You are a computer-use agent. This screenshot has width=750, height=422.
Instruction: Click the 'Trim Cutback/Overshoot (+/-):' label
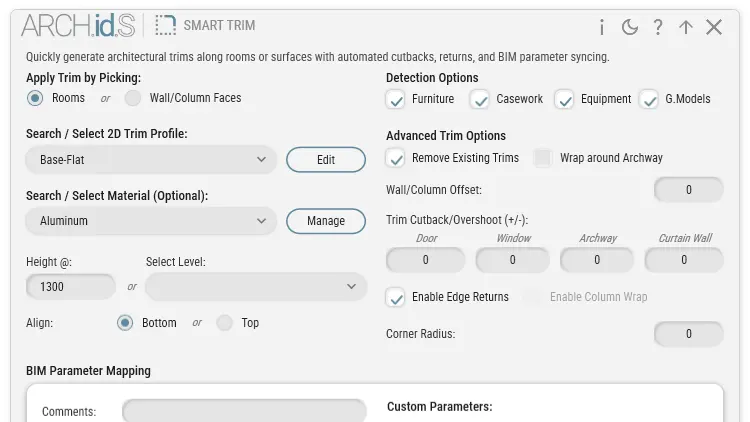click(x=457, y=220)
